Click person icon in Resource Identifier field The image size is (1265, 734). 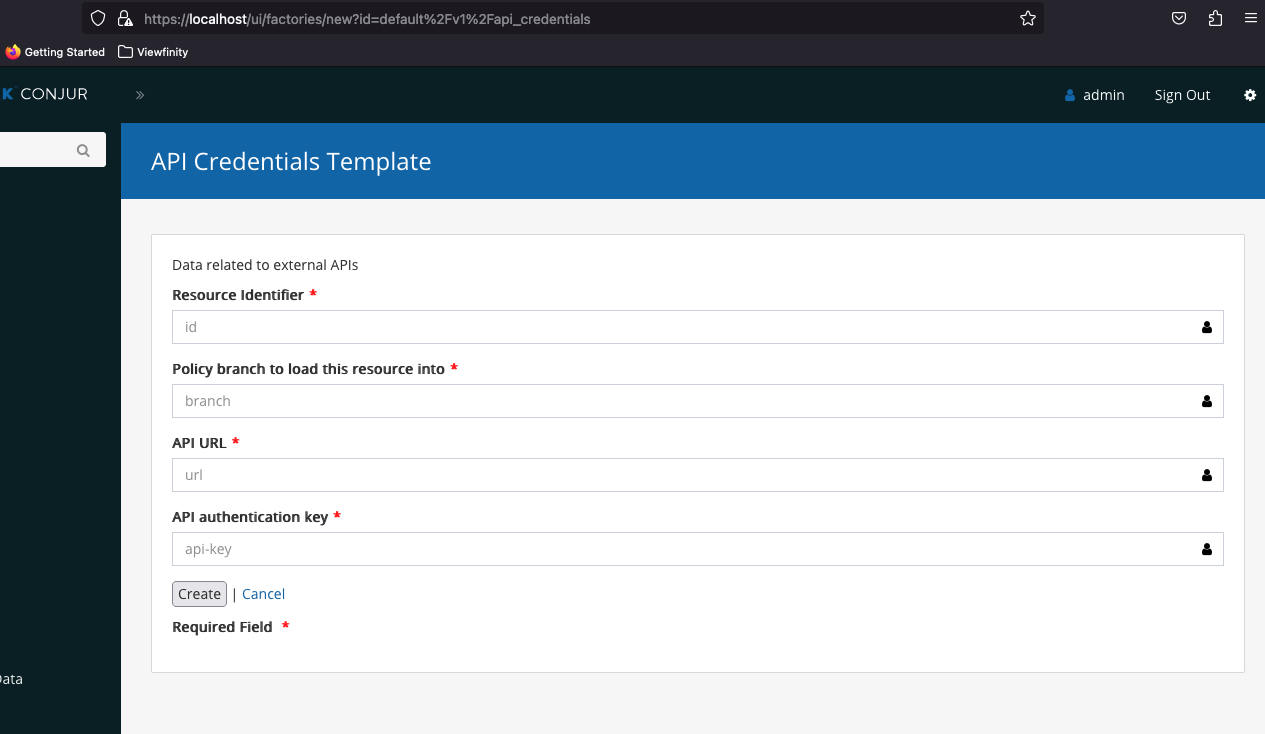click(x=1206, y=327)
